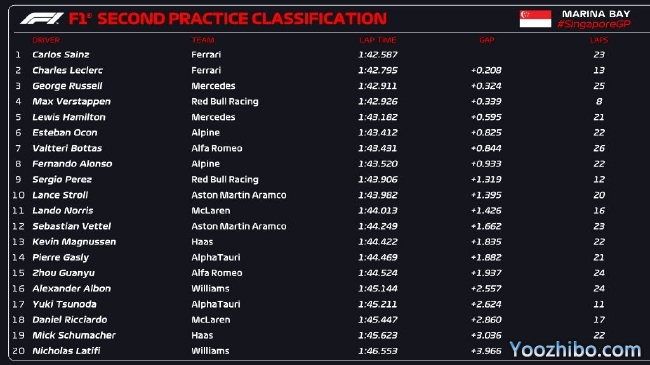Click the Singapore flag icon

(535, 19)
